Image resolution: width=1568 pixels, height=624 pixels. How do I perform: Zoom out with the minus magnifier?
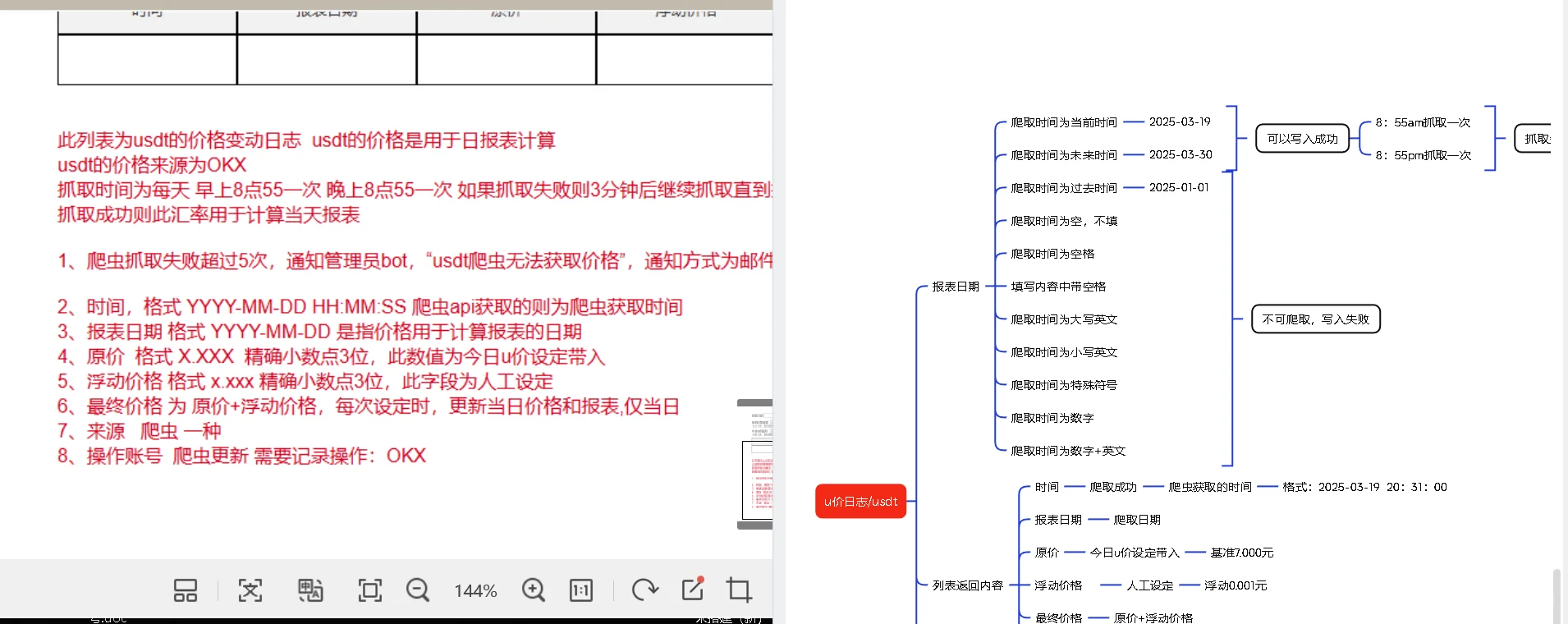pos(418,590)
